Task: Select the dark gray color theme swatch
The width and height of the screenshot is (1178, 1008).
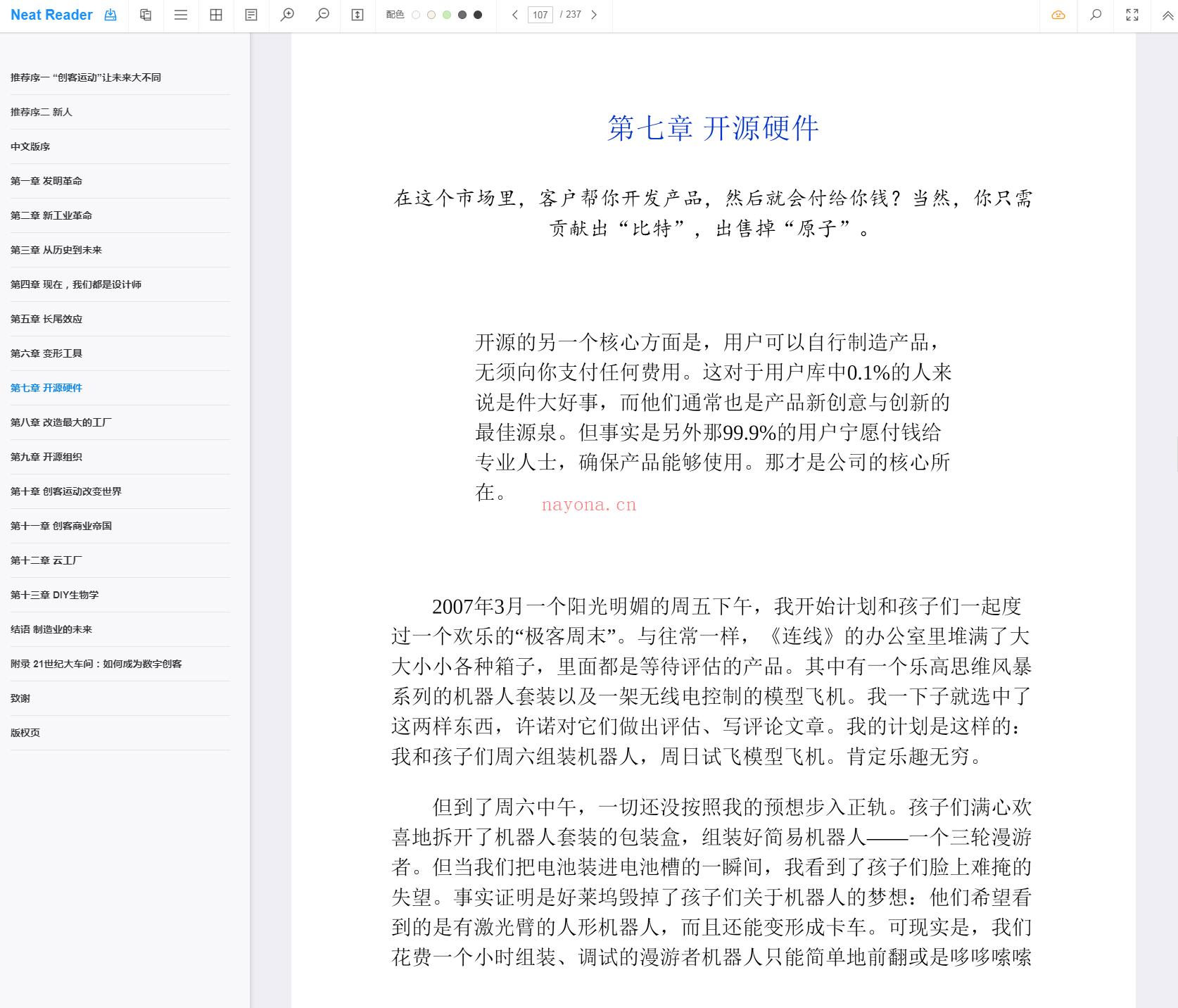Action: 462,15
